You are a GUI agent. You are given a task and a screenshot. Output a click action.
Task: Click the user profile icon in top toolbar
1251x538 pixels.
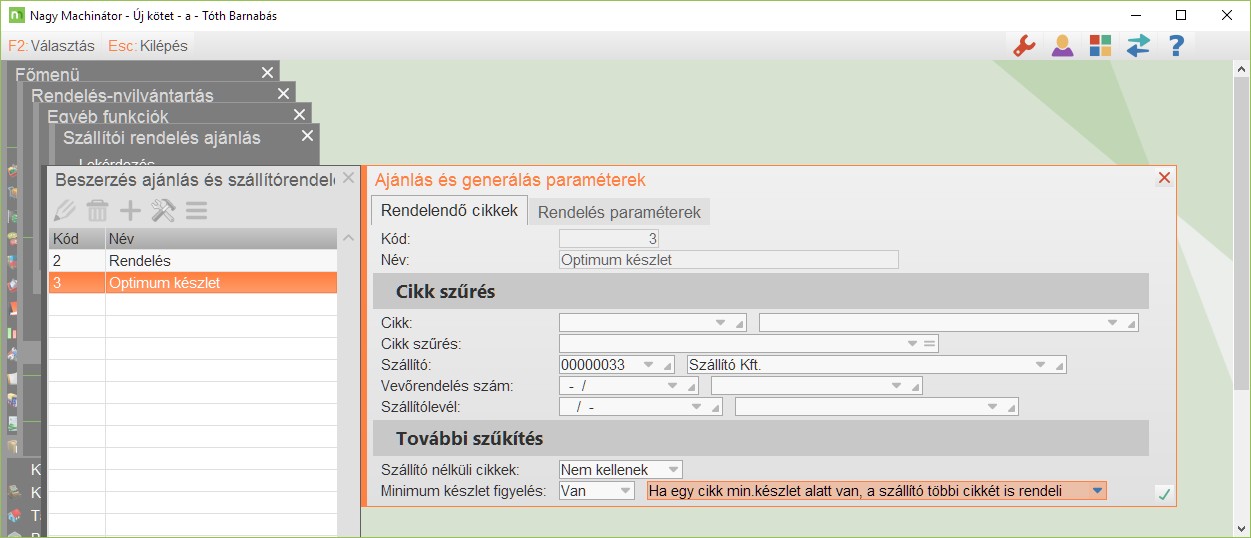pyautogui.click(x=1062, y=45)
